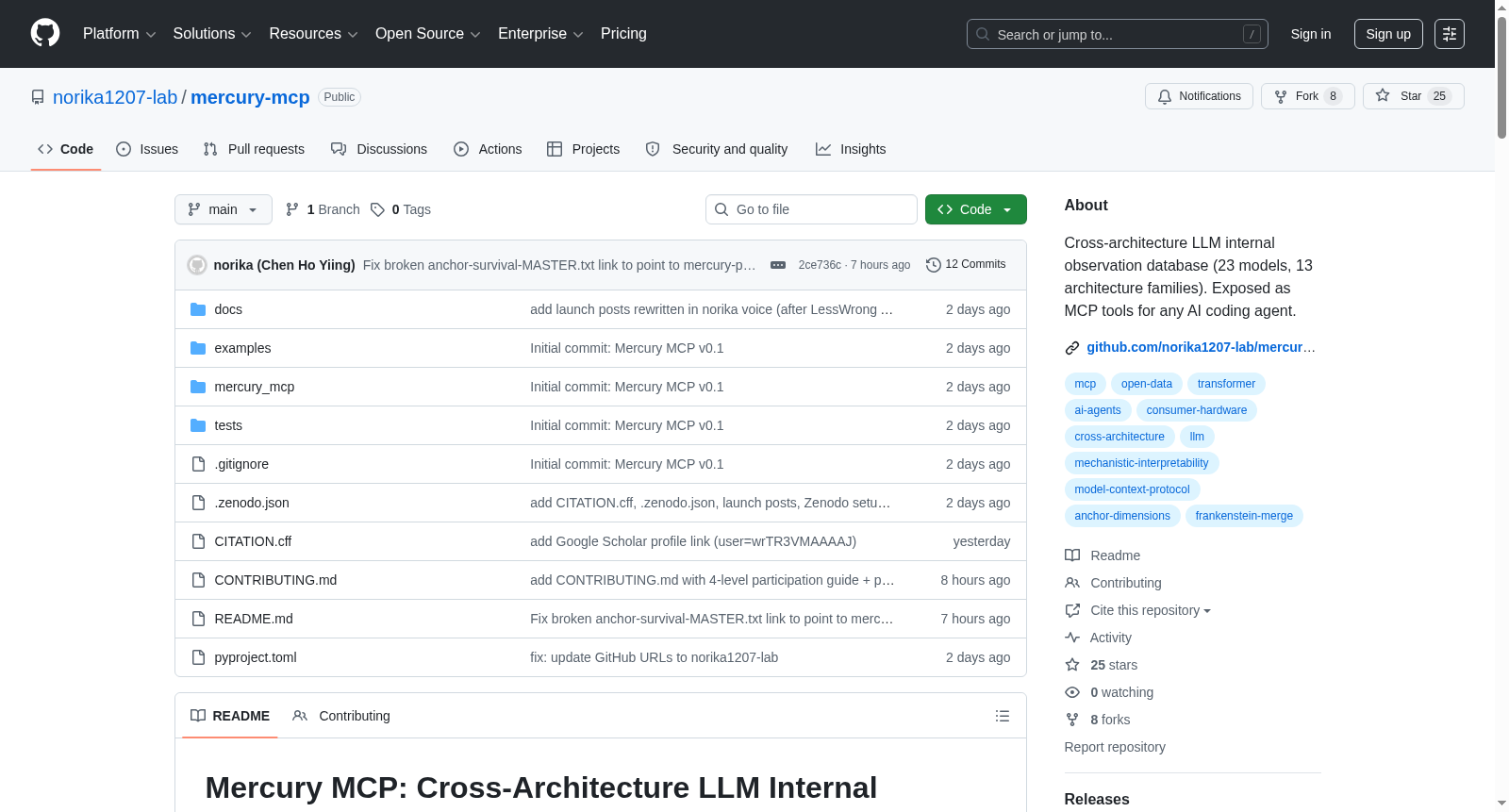The image size is (1509, 812).
Task: Select the Contributing tab above the README
Action: [x=341, y=716]
